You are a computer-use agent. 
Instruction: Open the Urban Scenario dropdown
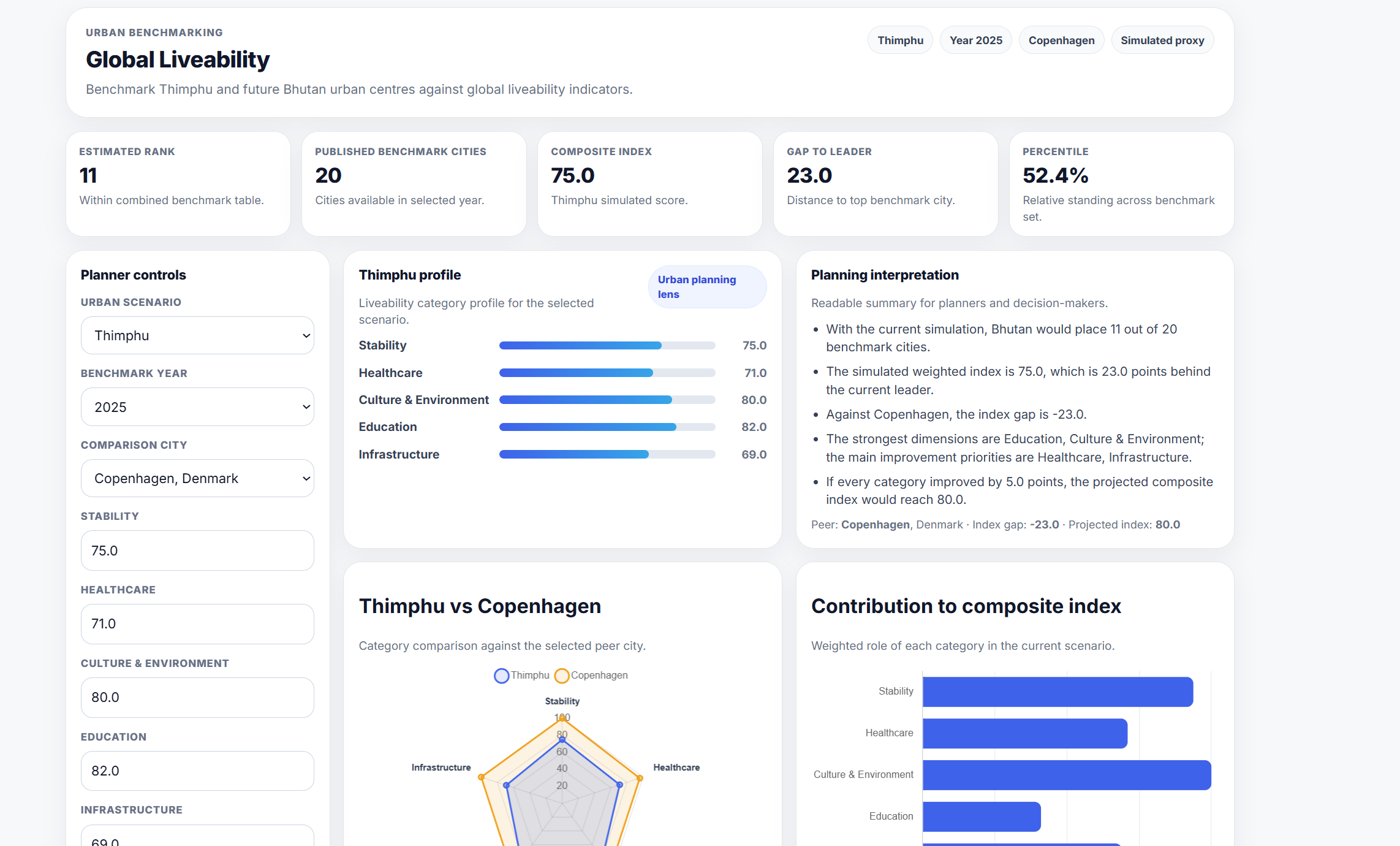197,335
